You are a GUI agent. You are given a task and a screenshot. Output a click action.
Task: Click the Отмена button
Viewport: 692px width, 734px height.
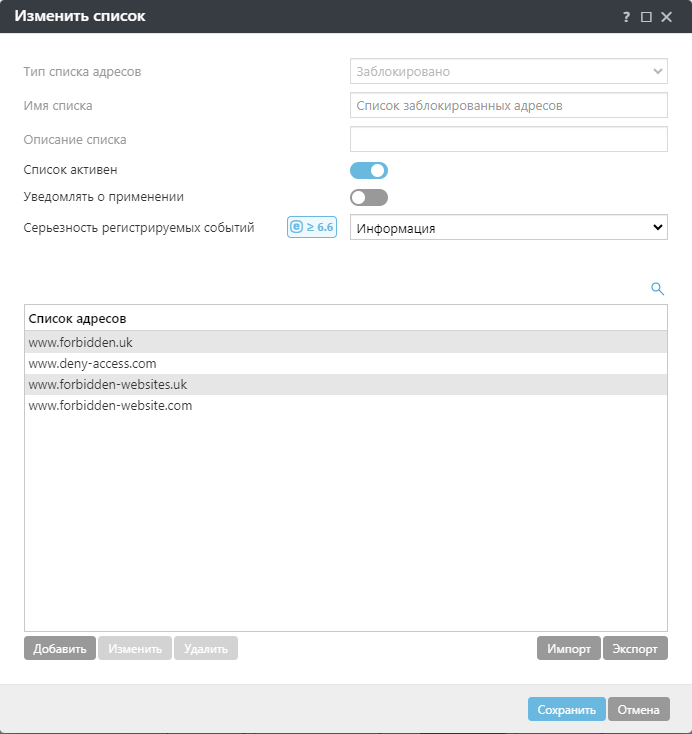[638, 710]
